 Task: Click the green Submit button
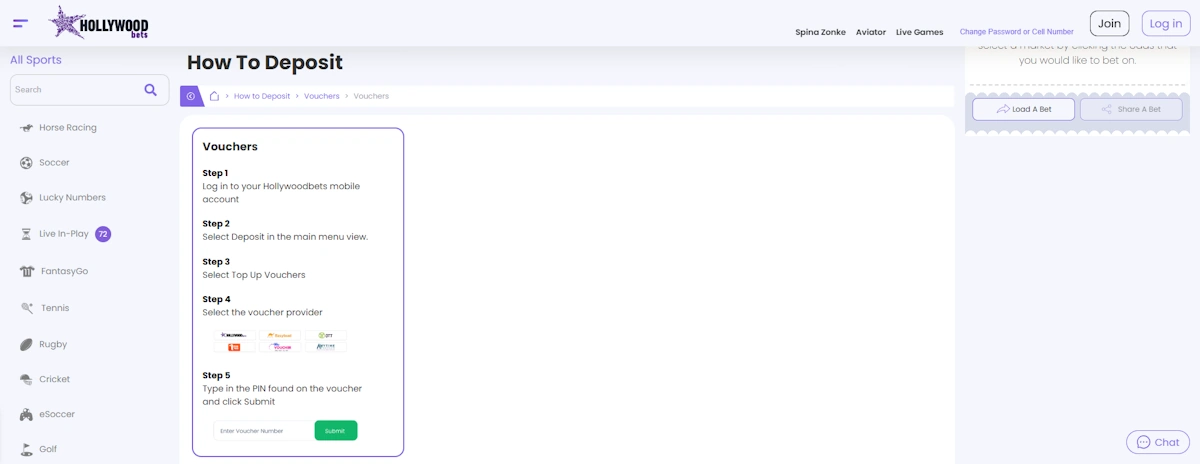click(x=335, y=431)
